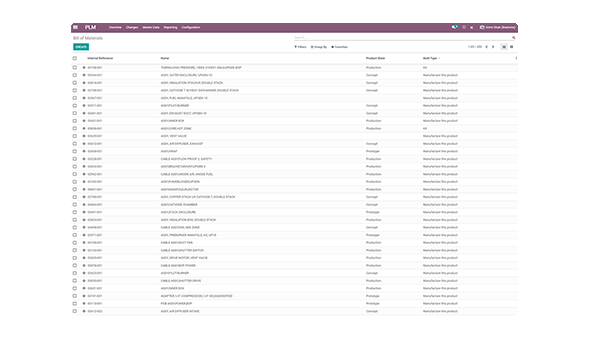Click star icon in ASSY, OUTER ENCLOSURE row

pos(84,75)
